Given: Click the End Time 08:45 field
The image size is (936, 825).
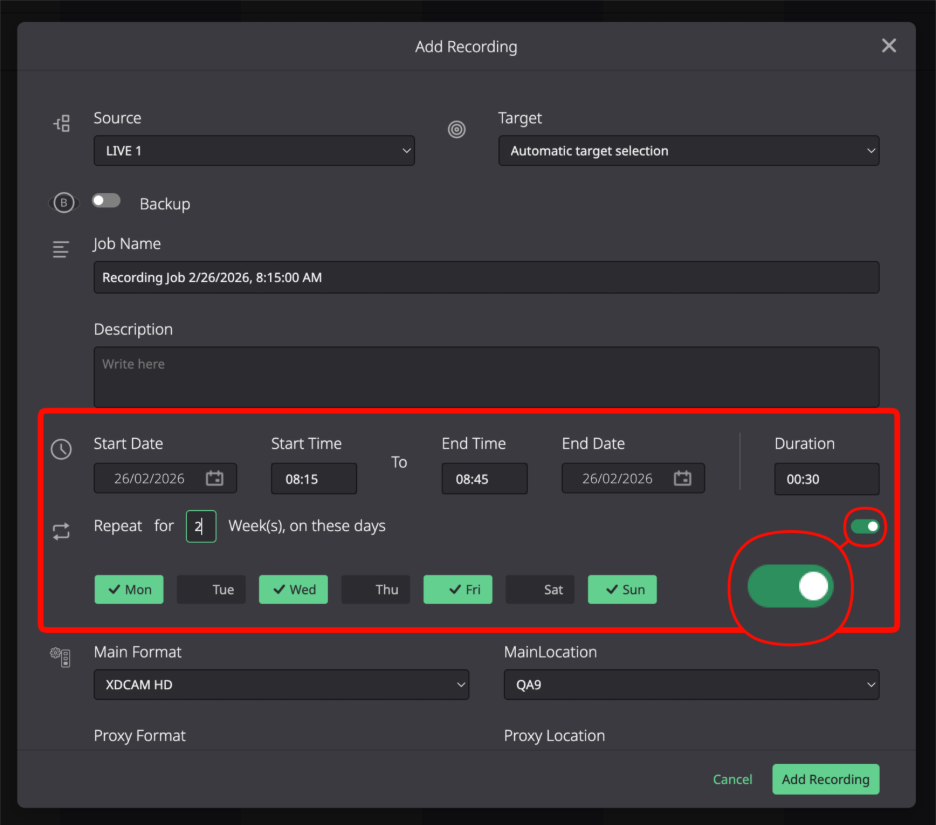Looking at the screenshot, I should pos(485,478).
